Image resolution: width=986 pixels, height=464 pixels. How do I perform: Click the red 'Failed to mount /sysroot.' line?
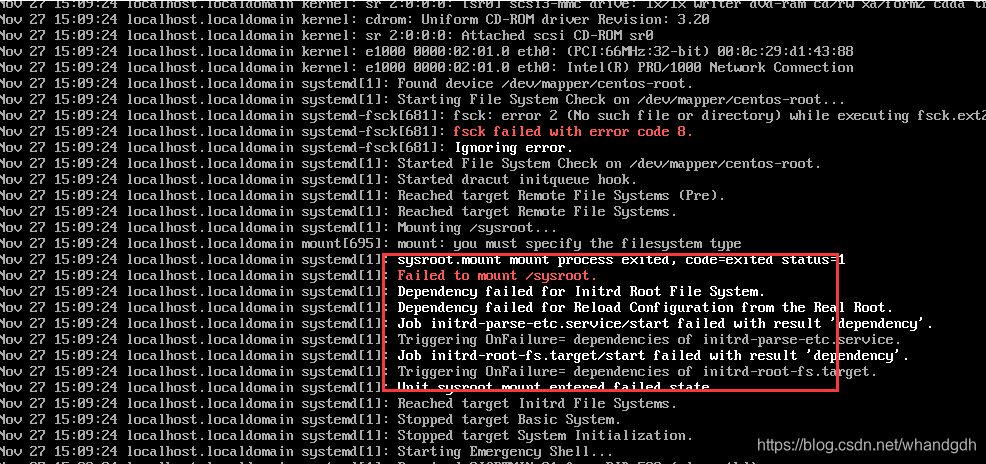[x=497, y=275]
